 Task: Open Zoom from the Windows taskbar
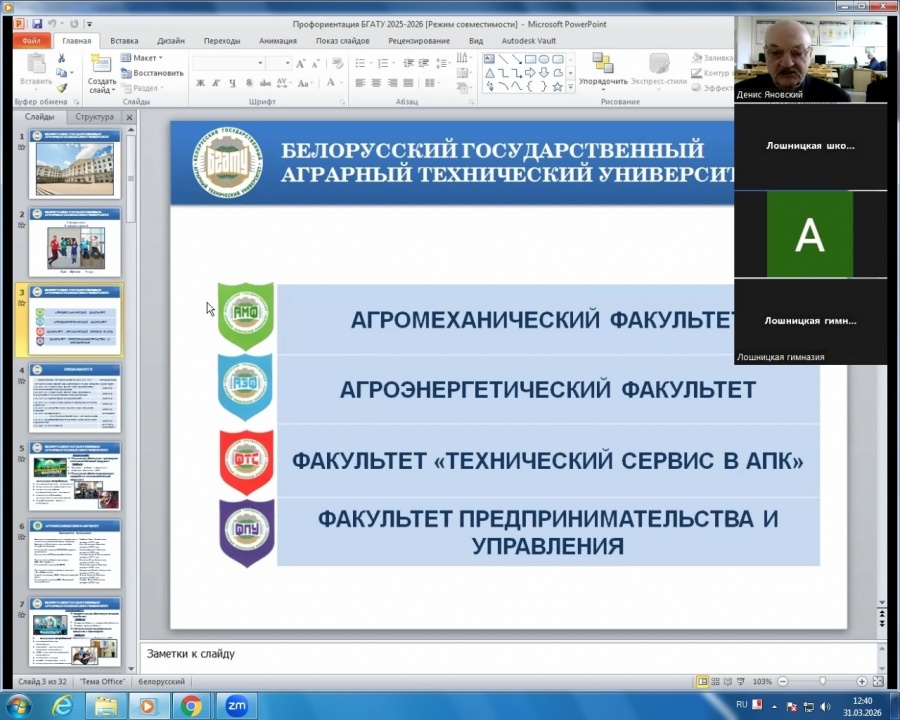pyautogui.click(x=237, y=706)
